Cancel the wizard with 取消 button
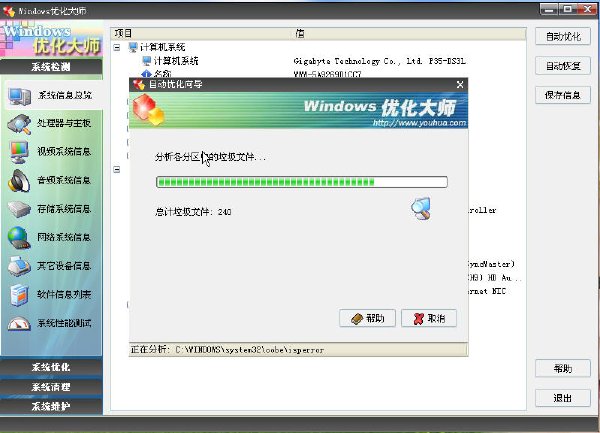 click(429, 318)
